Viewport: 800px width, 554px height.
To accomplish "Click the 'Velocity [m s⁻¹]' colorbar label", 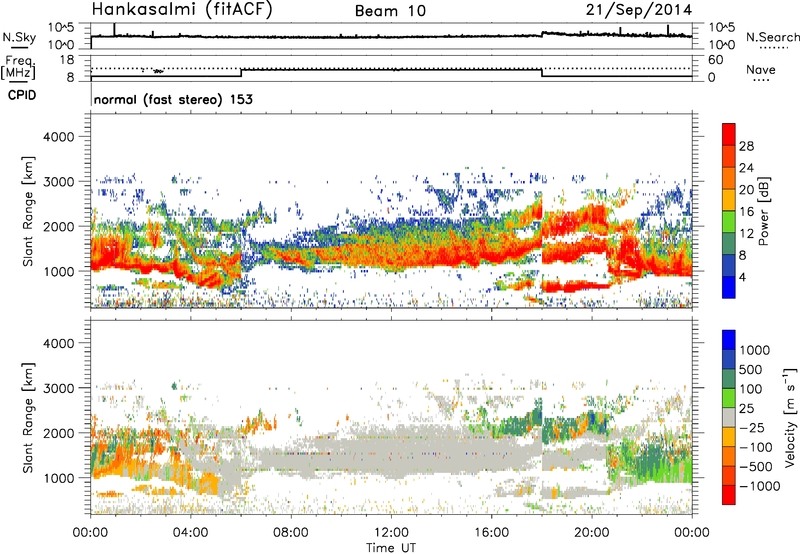I will tap(790, 417).
